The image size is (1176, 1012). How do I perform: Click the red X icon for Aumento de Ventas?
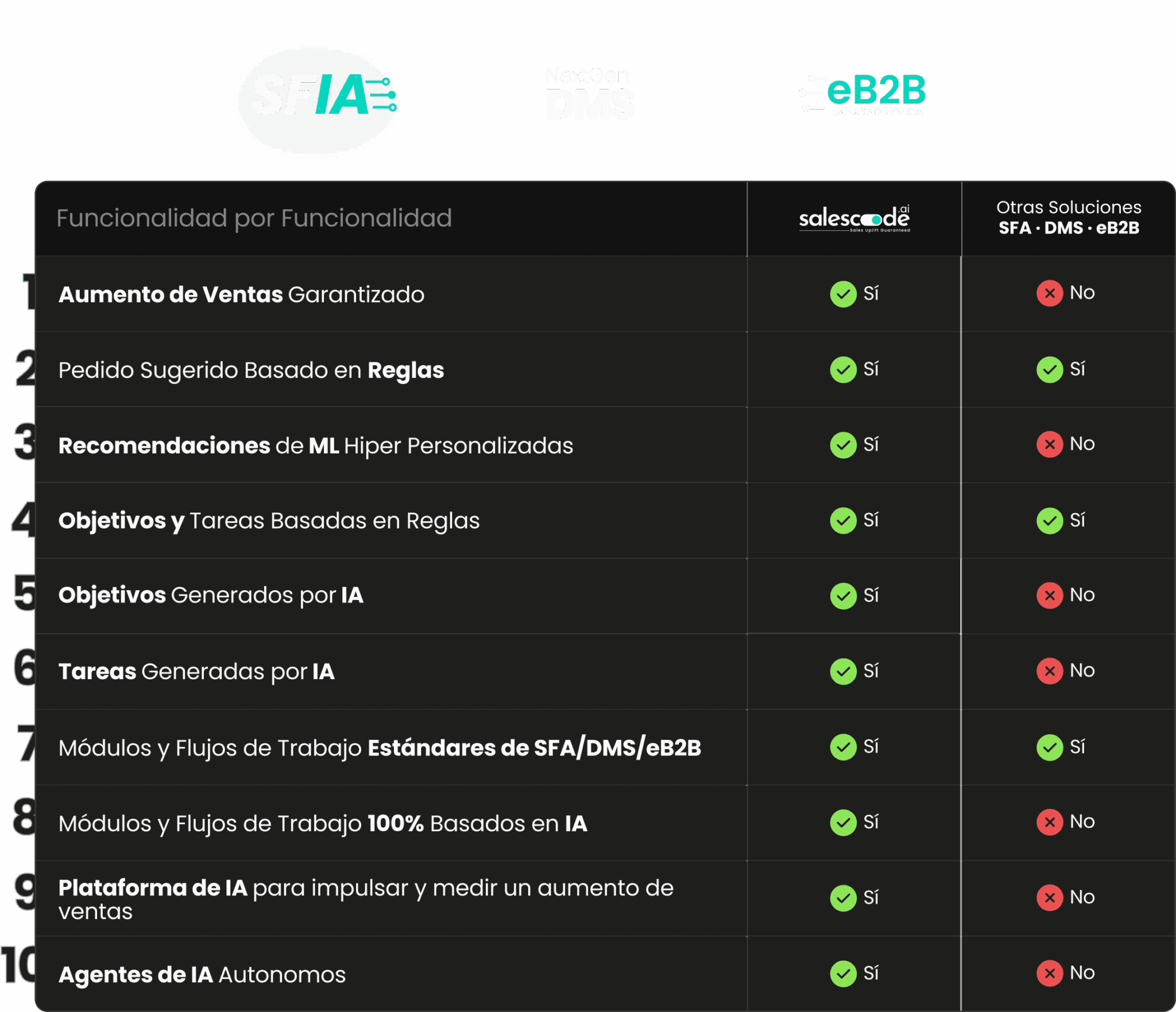click(1049, 293)
